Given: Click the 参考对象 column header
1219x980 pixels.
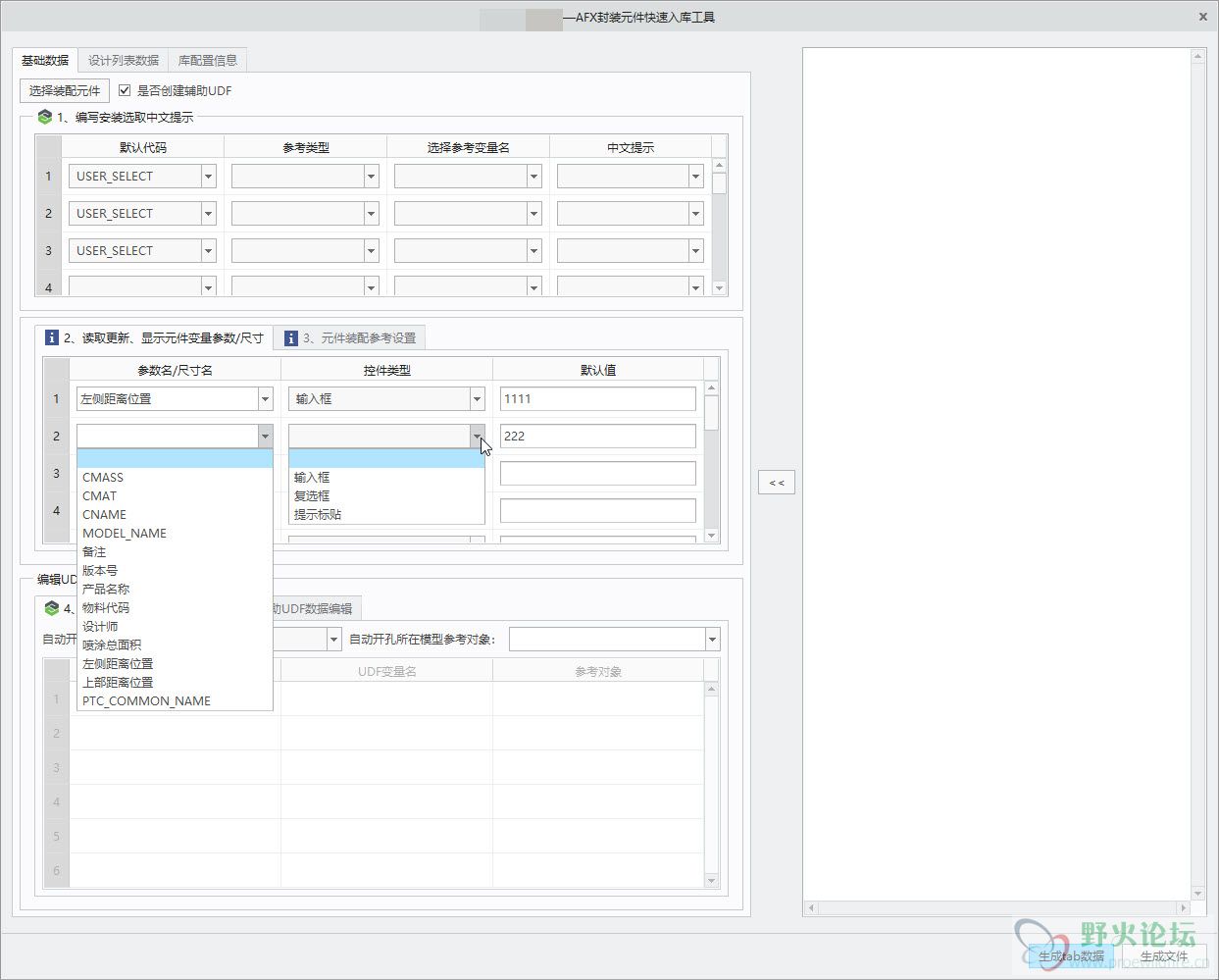Looking at the screenshot, I should pos(598,671).
